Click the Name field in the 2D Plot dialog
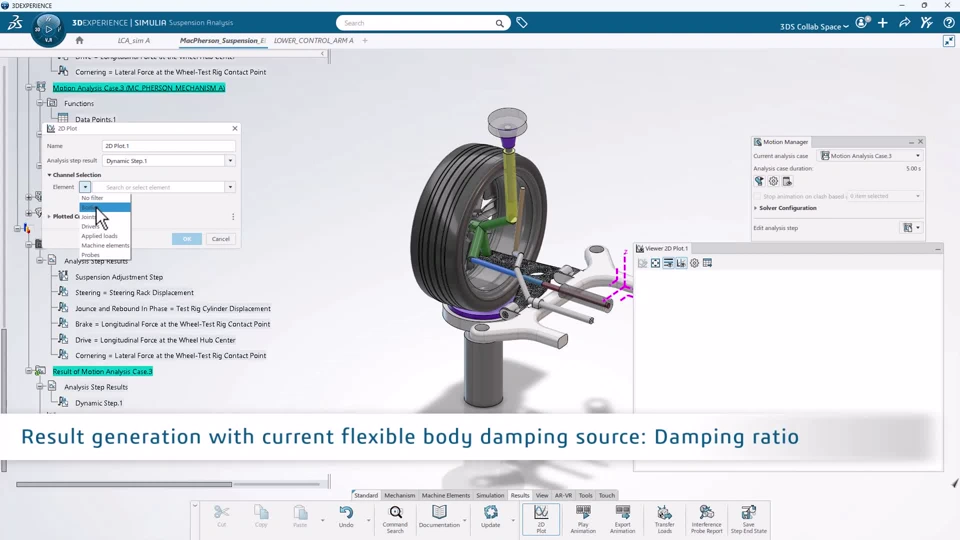The width and height of the screenshot is (960, 540). pyautogui.click(x=168, y=146)
